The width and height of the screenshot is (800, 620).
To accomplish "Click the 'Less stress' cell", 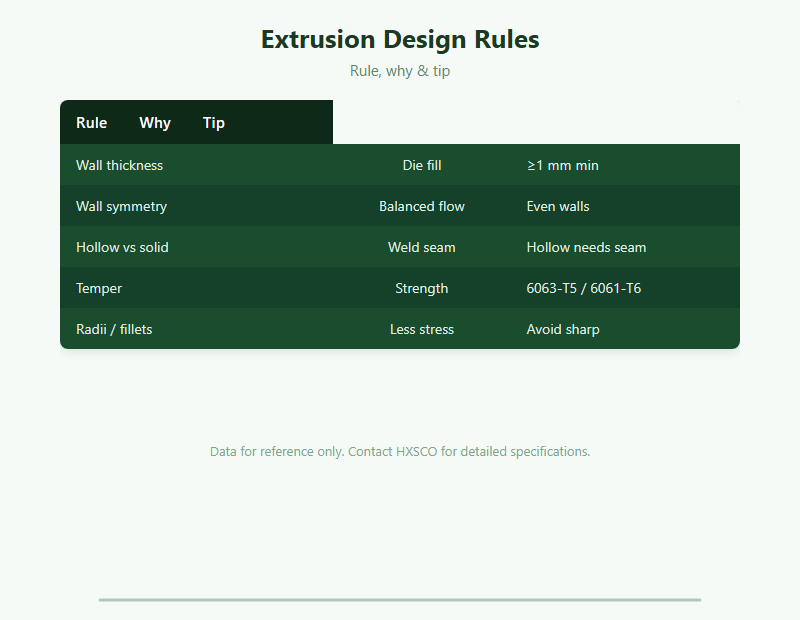I will tap(422, 329).
